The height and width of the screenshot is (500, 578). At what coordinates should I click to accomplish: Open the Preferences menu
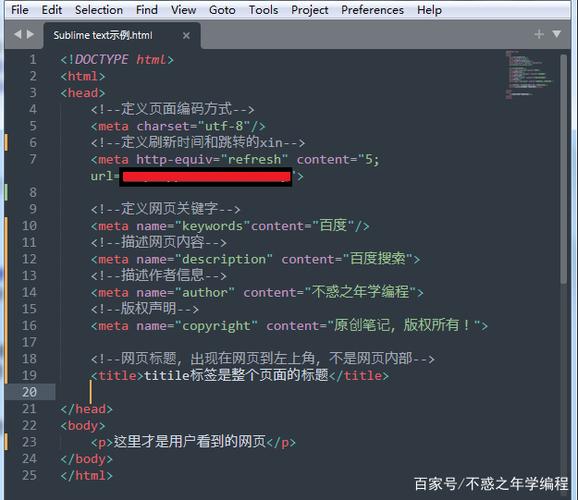pos(372,10)
